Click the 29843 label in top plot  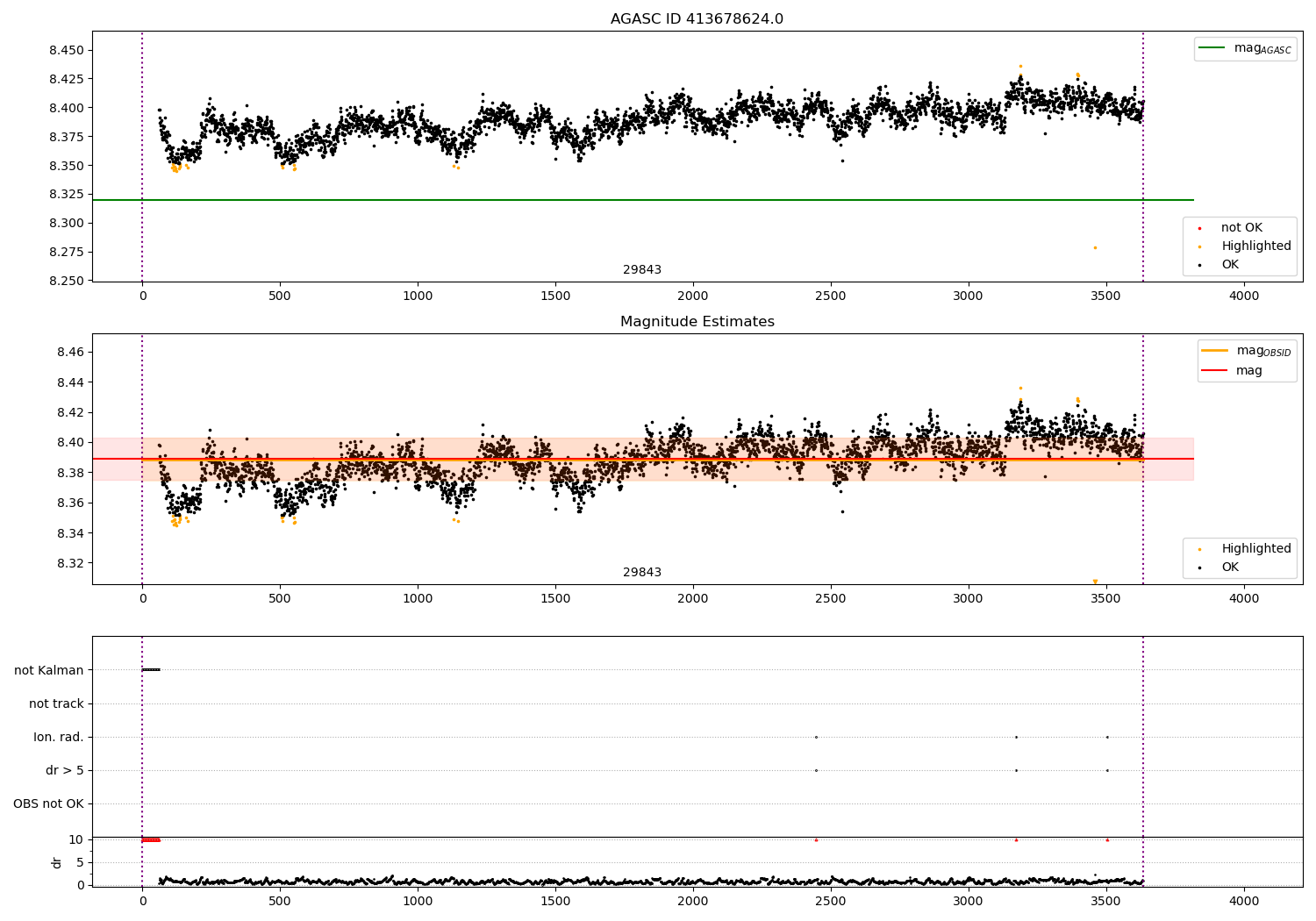point(642,270)
